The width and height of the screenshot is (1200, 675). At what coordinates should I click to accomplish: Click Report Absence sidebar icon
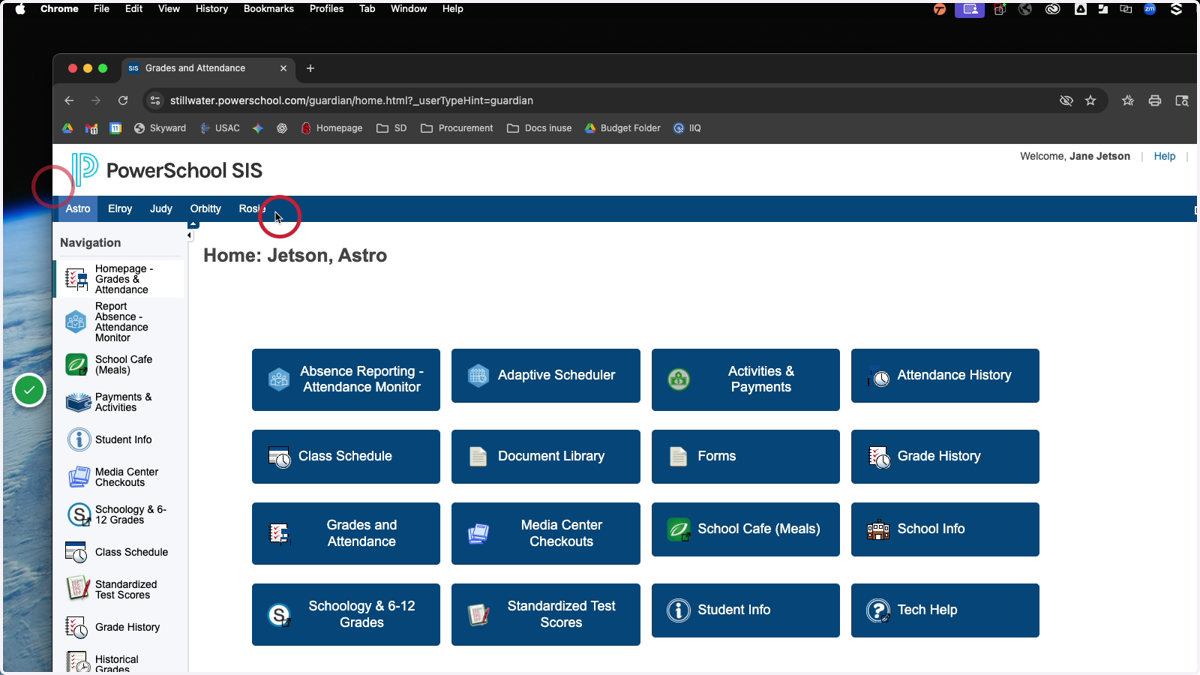point(77,323)
